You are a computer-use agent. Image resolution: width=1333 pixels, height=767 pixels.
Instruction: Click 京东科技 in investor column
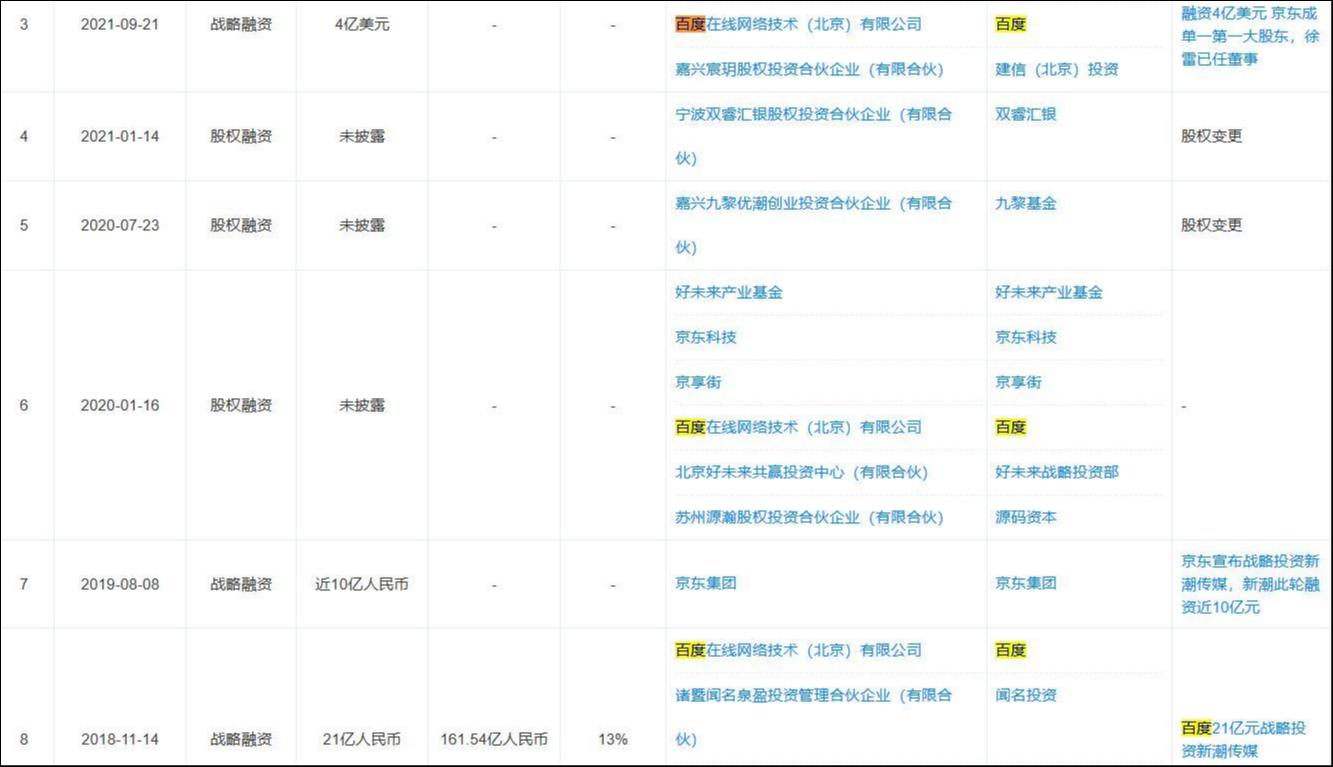click(x=706, y=337)
